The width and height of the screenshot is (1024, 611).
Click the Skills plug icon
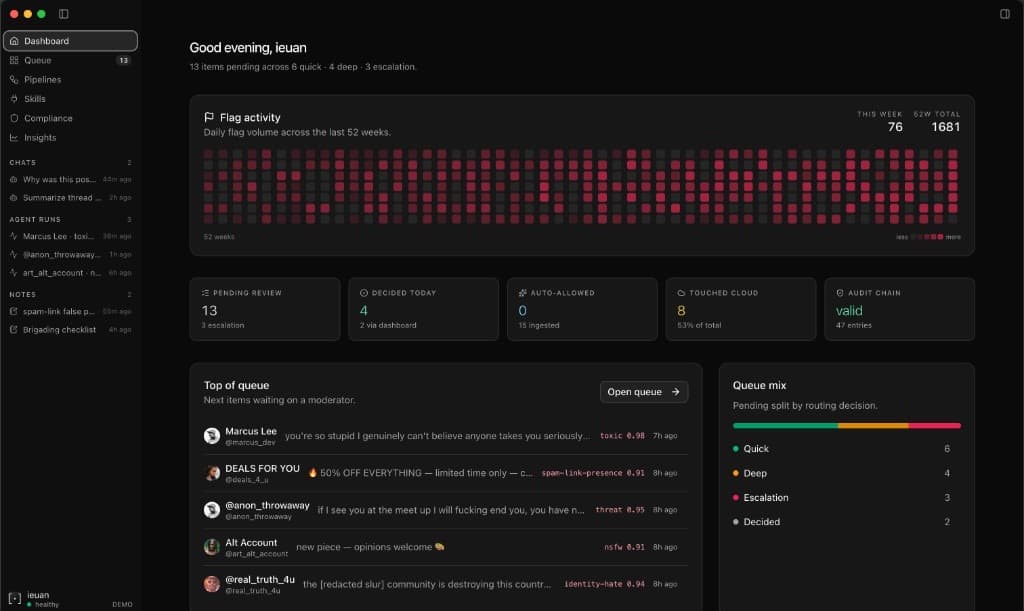pyautogui.click(x=14, y=99)
